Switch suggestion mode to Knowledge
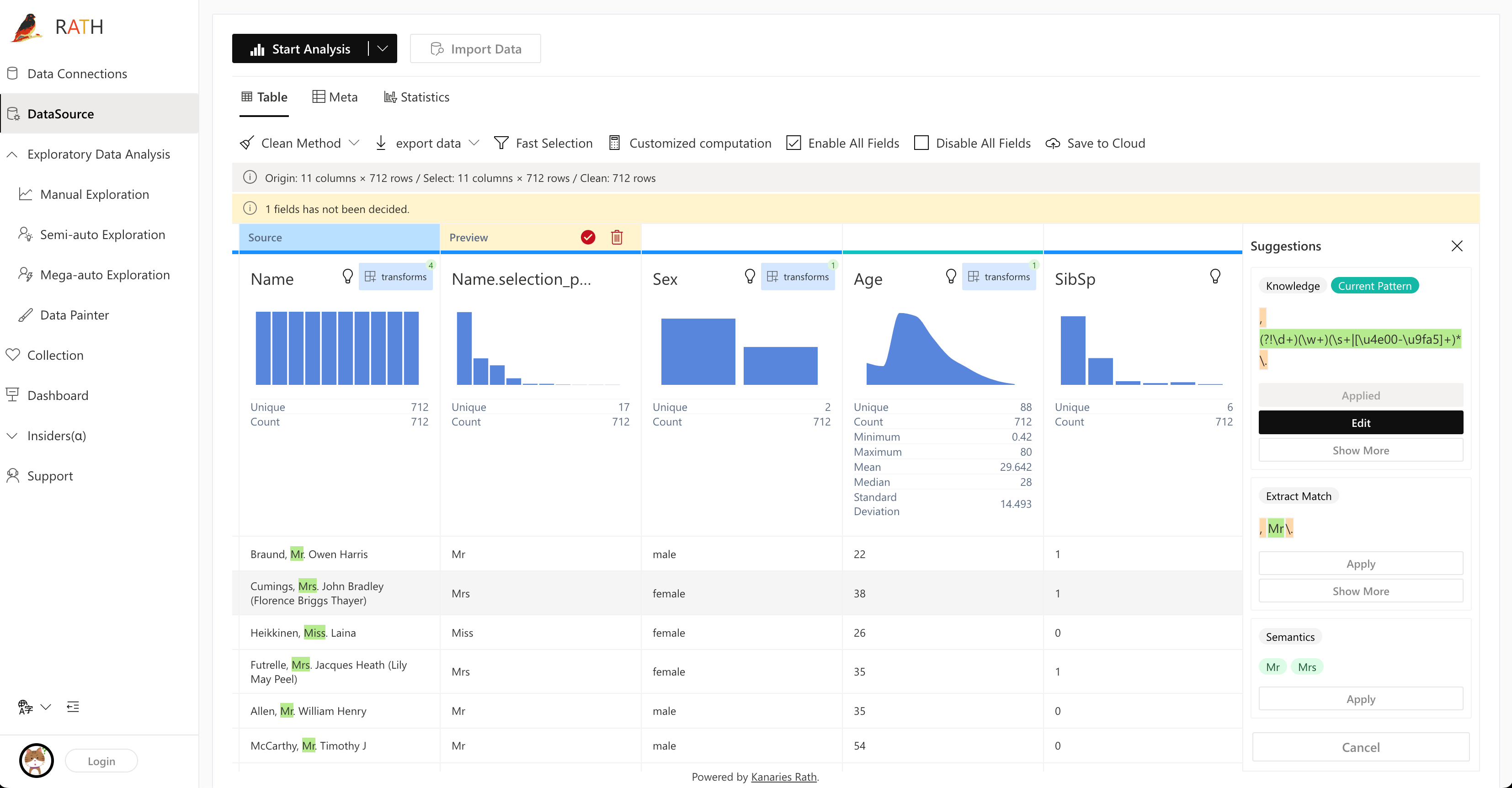Screen dimensions: 1512x788 [x=1293, y=286]
